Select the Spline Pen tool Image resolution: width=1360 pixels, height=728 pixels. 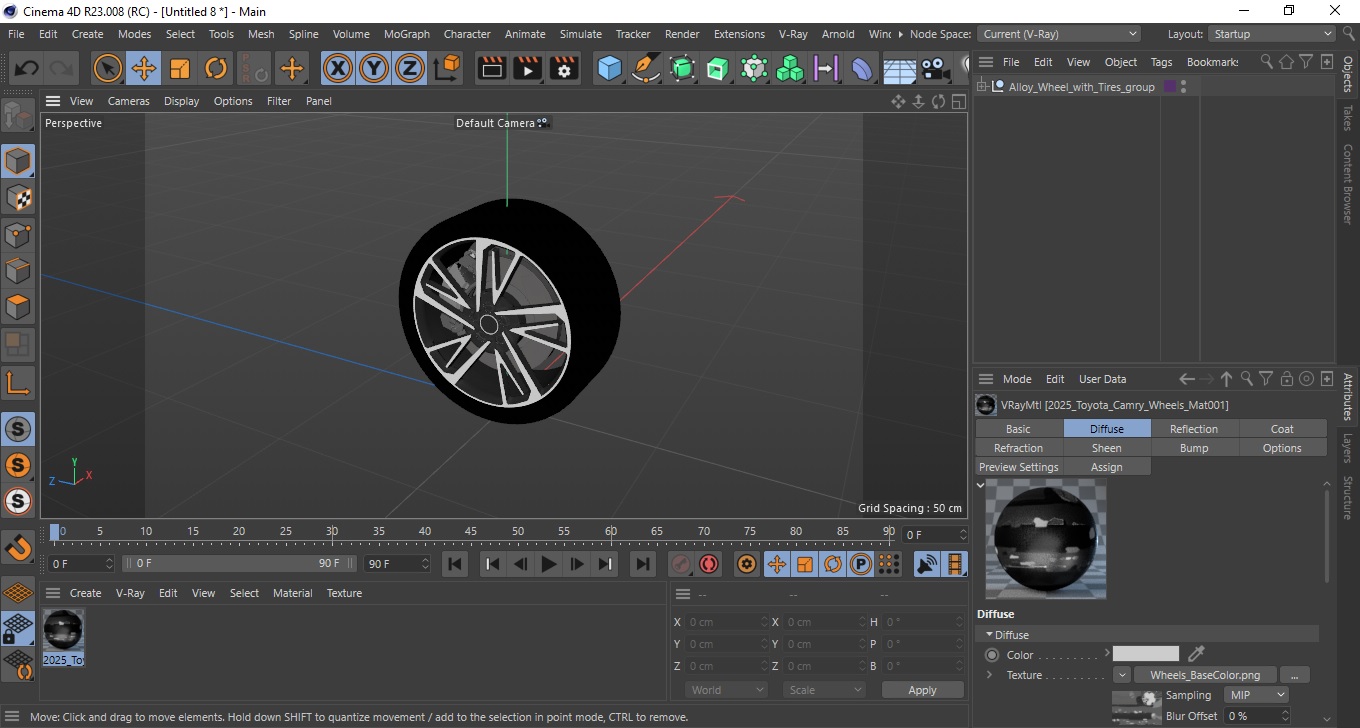(x=646, y=68)
